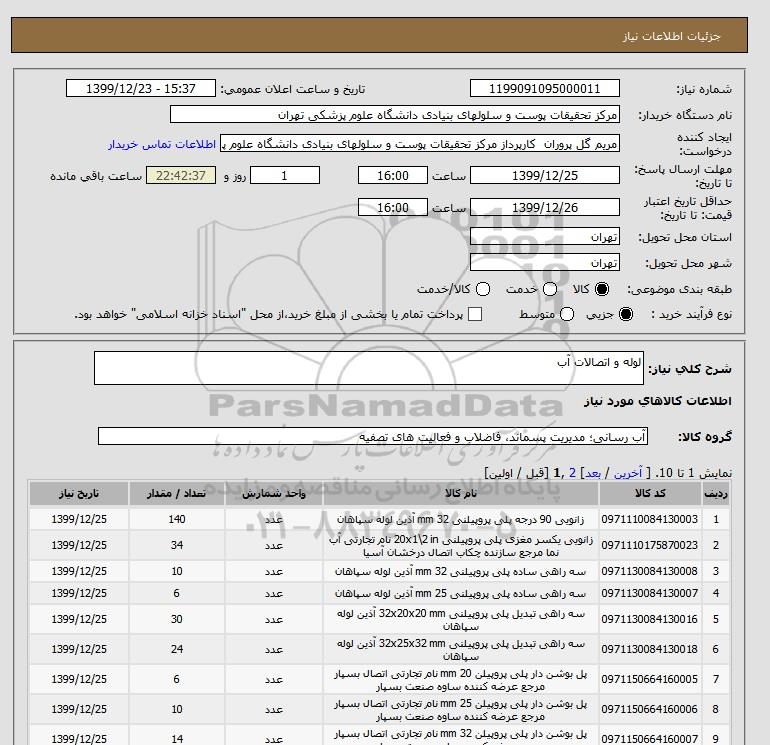Click product code 0971150664160005

point(650,679)
